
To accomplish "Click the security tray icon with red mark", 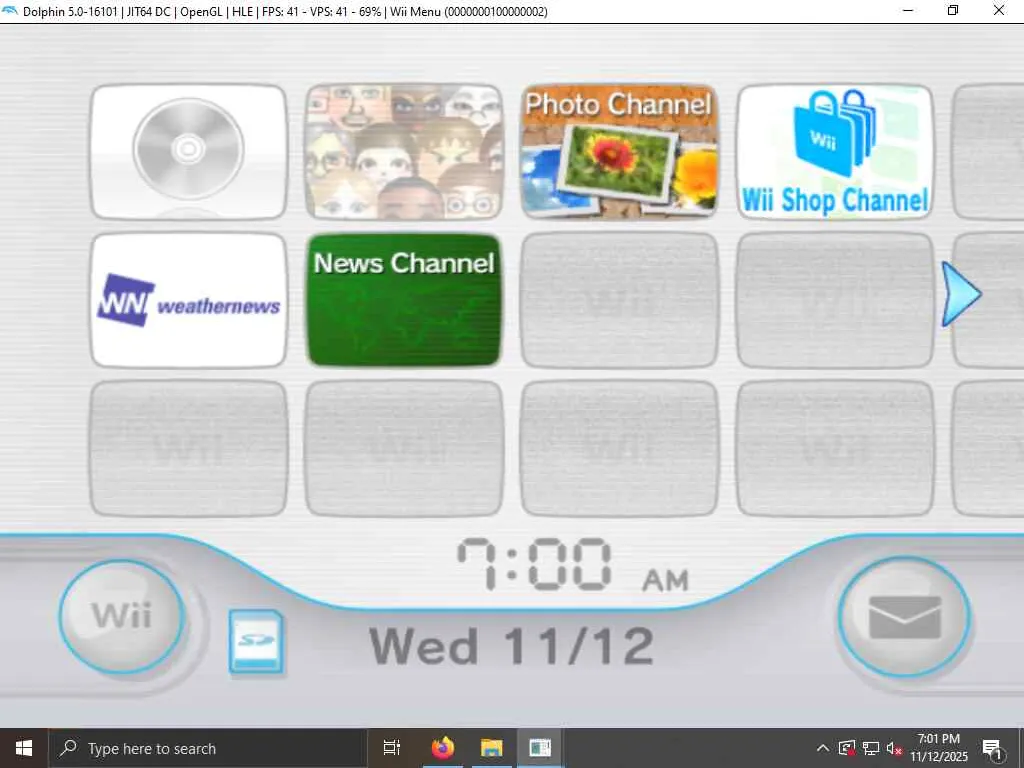I will [x=847, y=748].
